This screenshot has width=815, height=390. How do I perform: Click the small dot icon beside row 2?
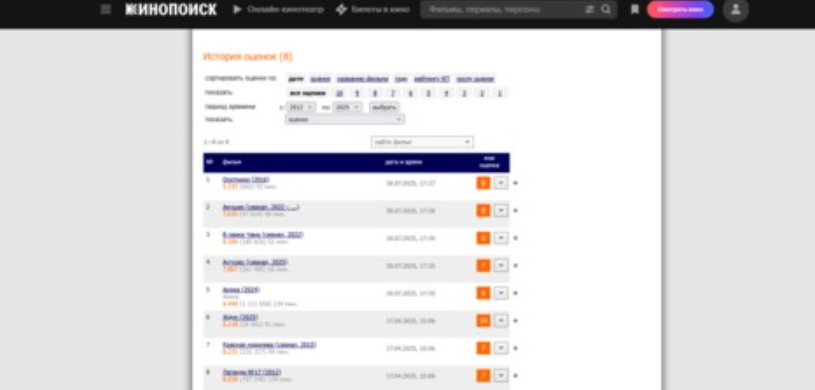[516, 211]
